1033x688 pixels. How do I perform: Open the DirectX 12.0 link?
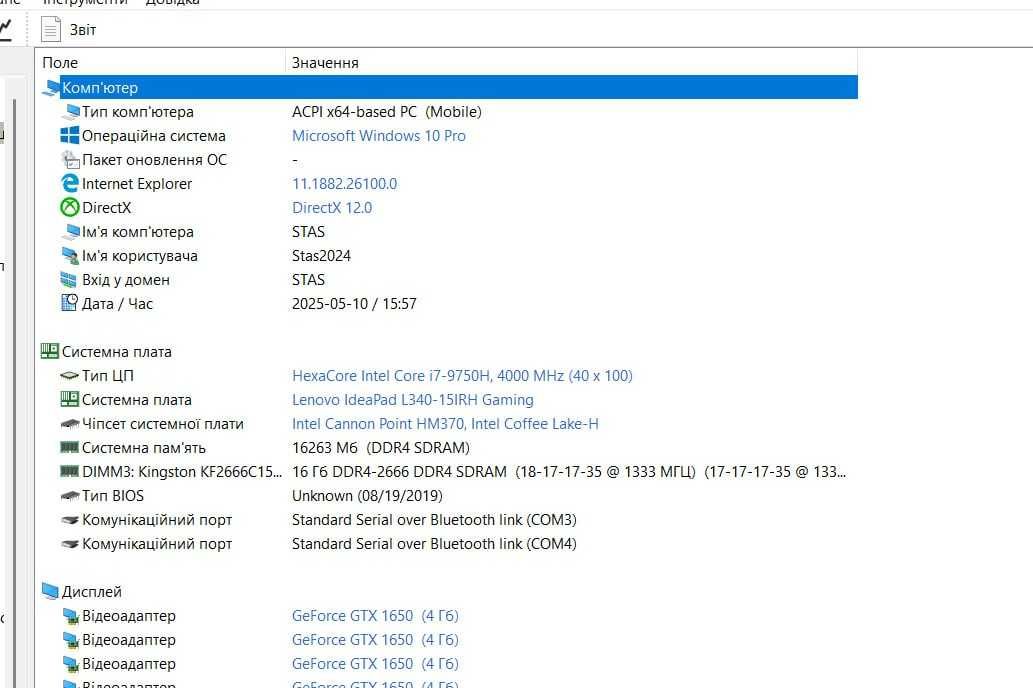[332, 208]
